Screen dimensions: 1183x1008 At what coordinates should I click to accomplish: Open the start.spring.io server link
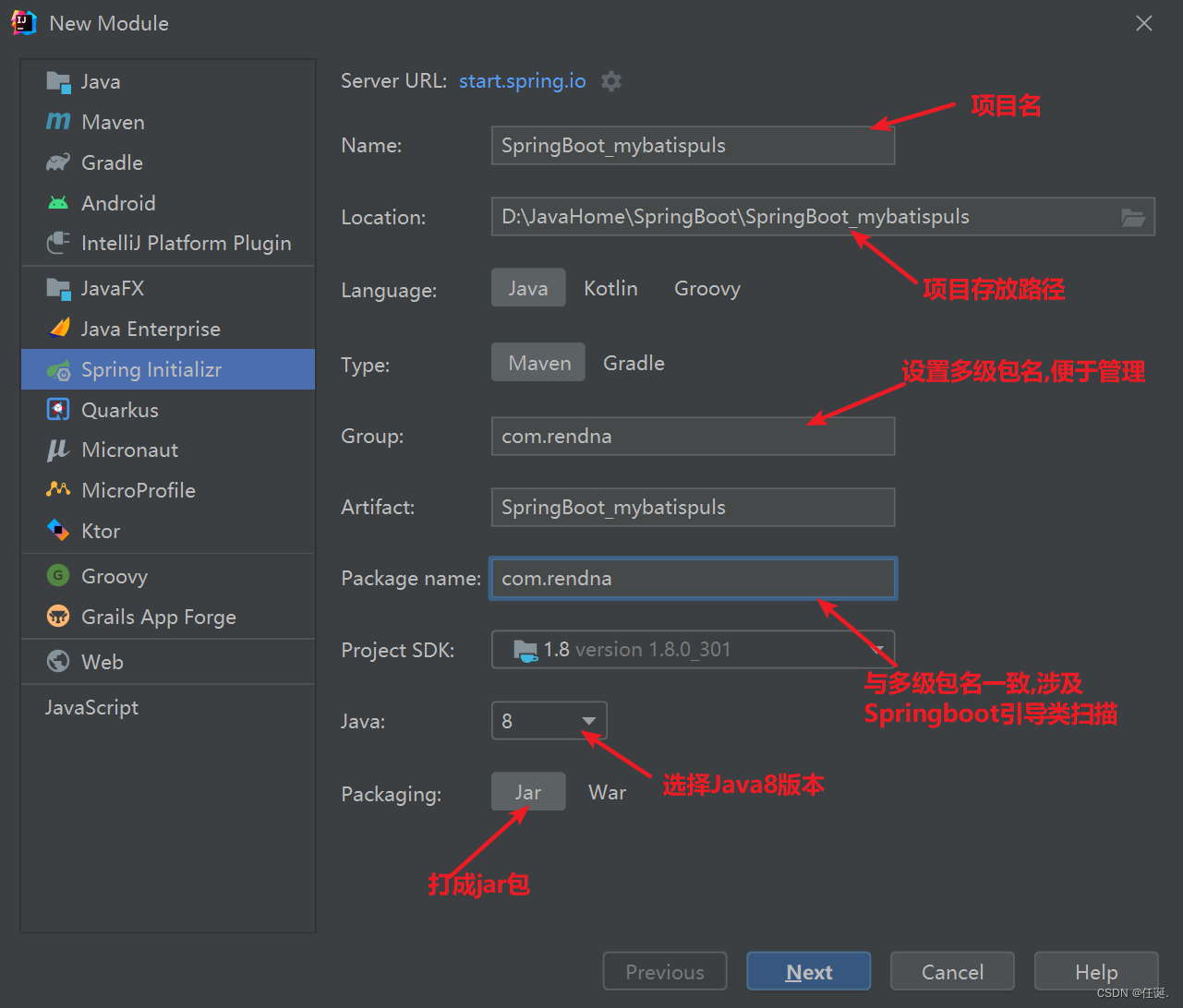tap(523, 81)
